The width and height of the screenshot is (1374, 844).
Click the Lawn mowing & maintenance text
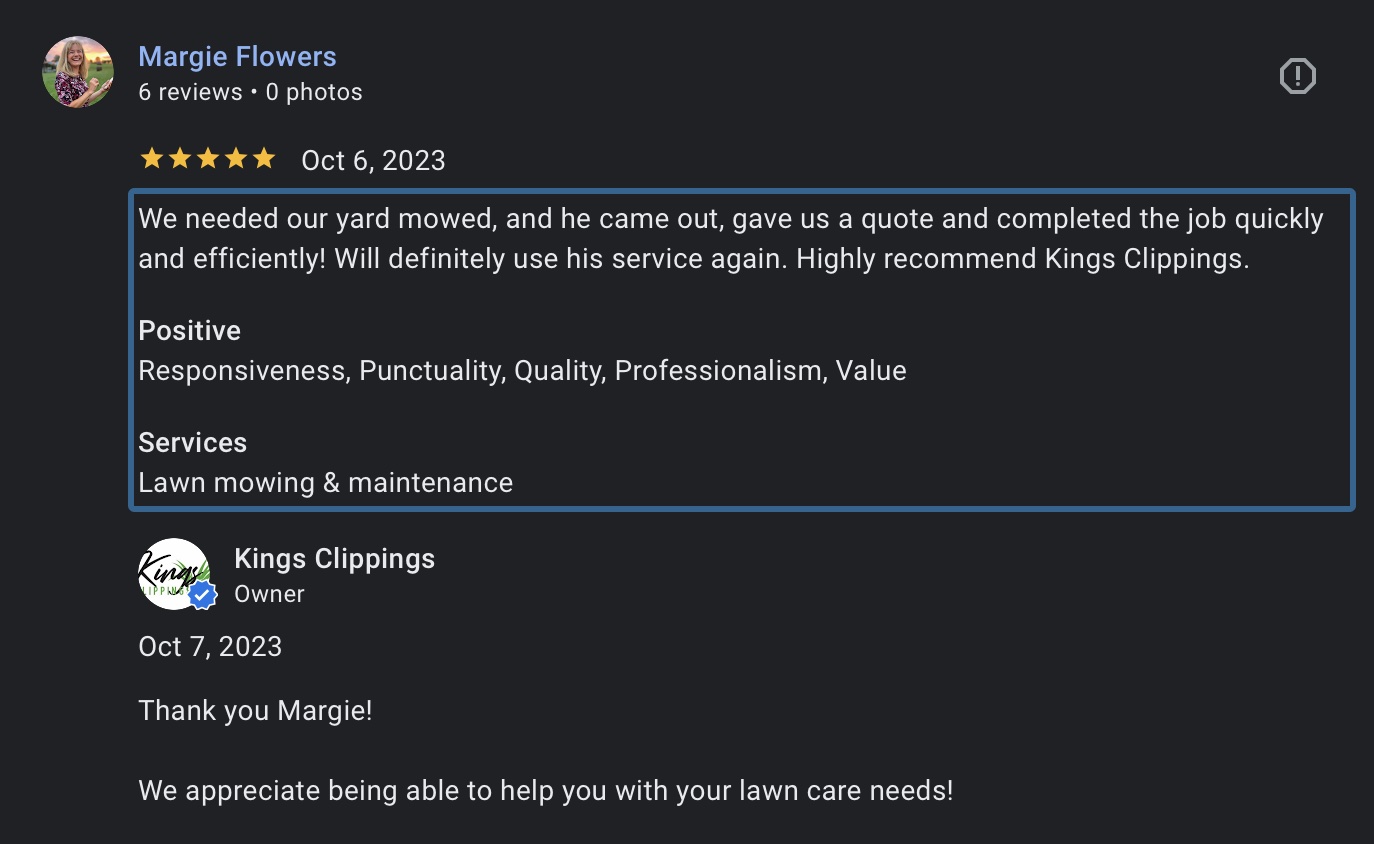point(325,482)
